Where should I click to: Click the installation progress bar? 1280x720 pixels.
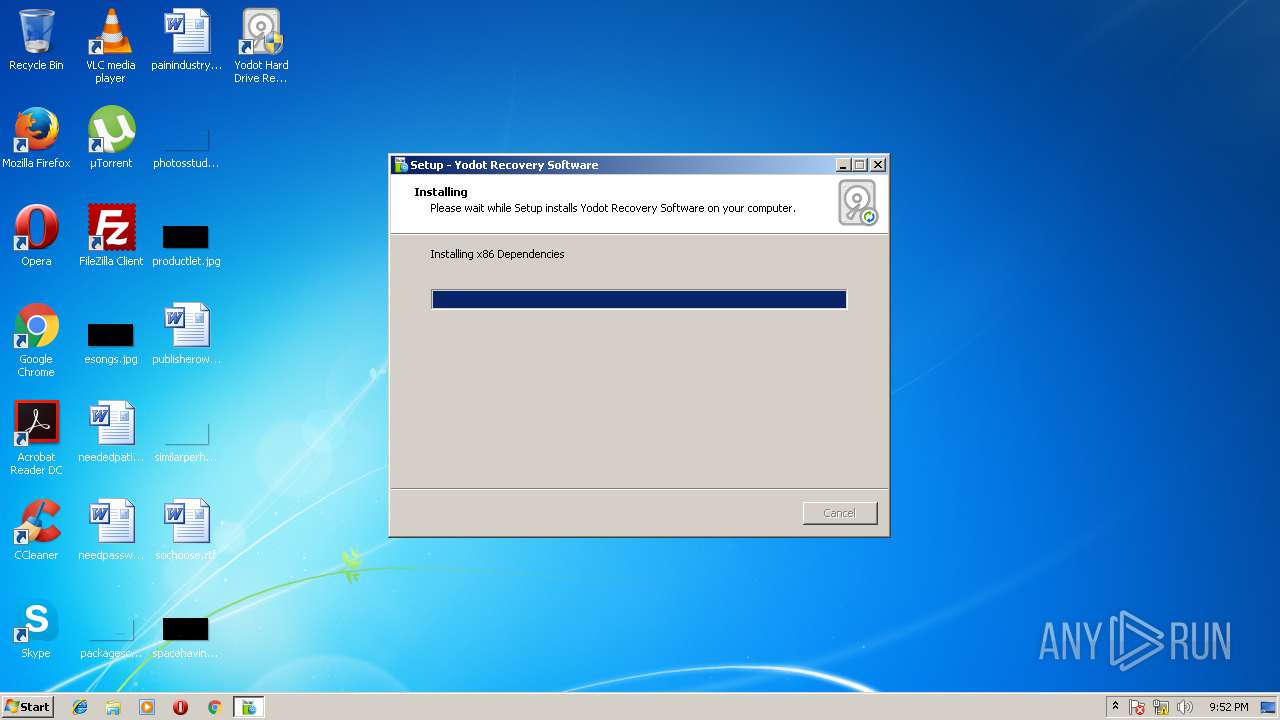click(639, 299)
